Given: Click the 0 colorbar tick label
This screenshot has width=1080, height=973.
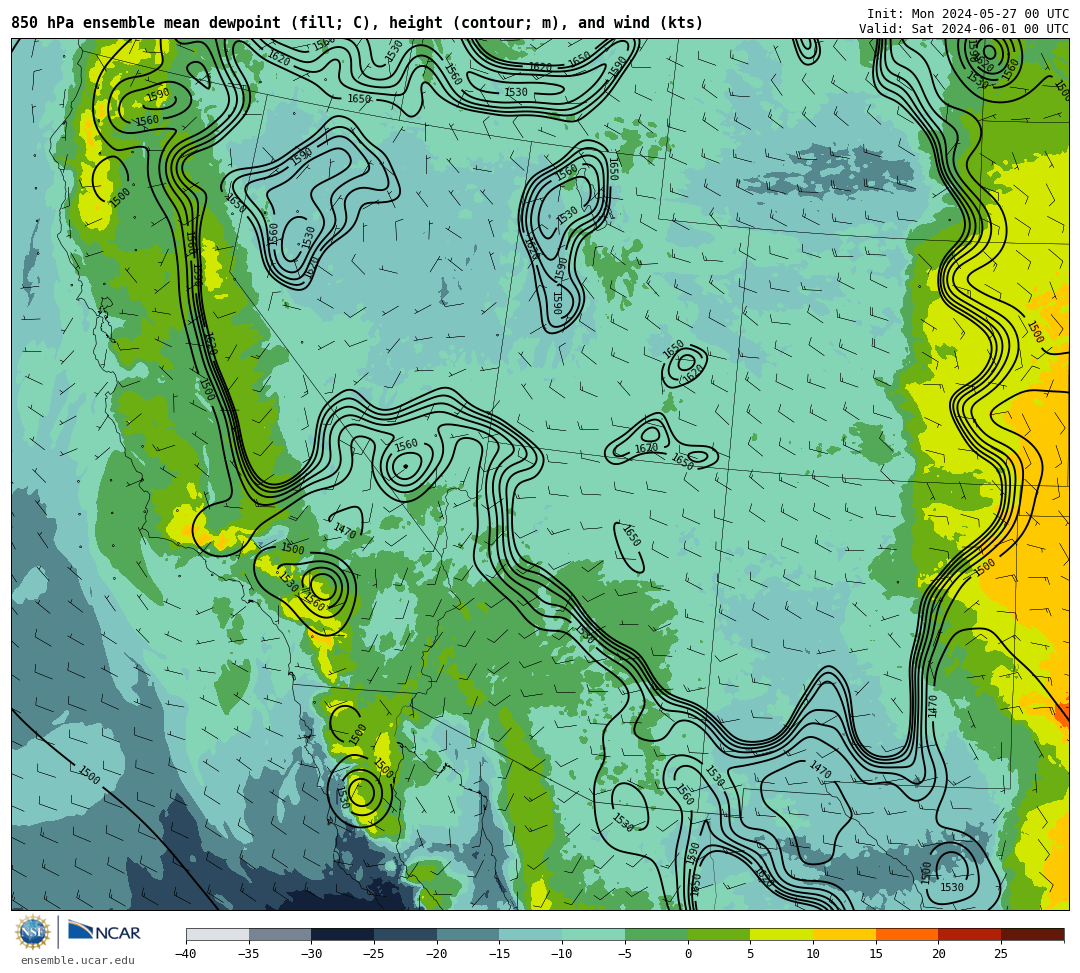Looking at the screenshot, I should pyautogui.click(x=688, y=954).
